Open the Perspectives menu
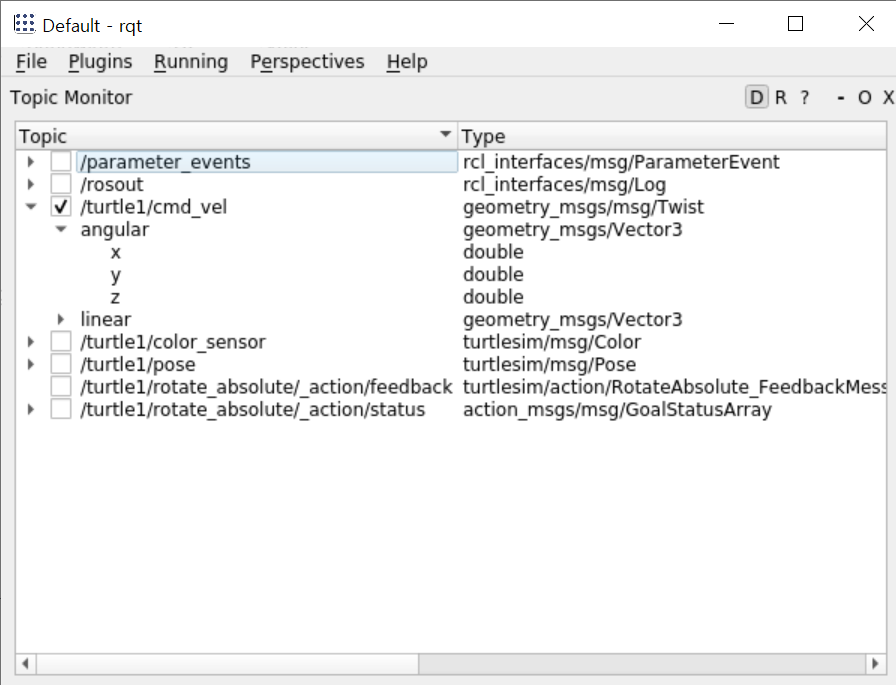Screen dimensions: 896x685 (307, 62)
